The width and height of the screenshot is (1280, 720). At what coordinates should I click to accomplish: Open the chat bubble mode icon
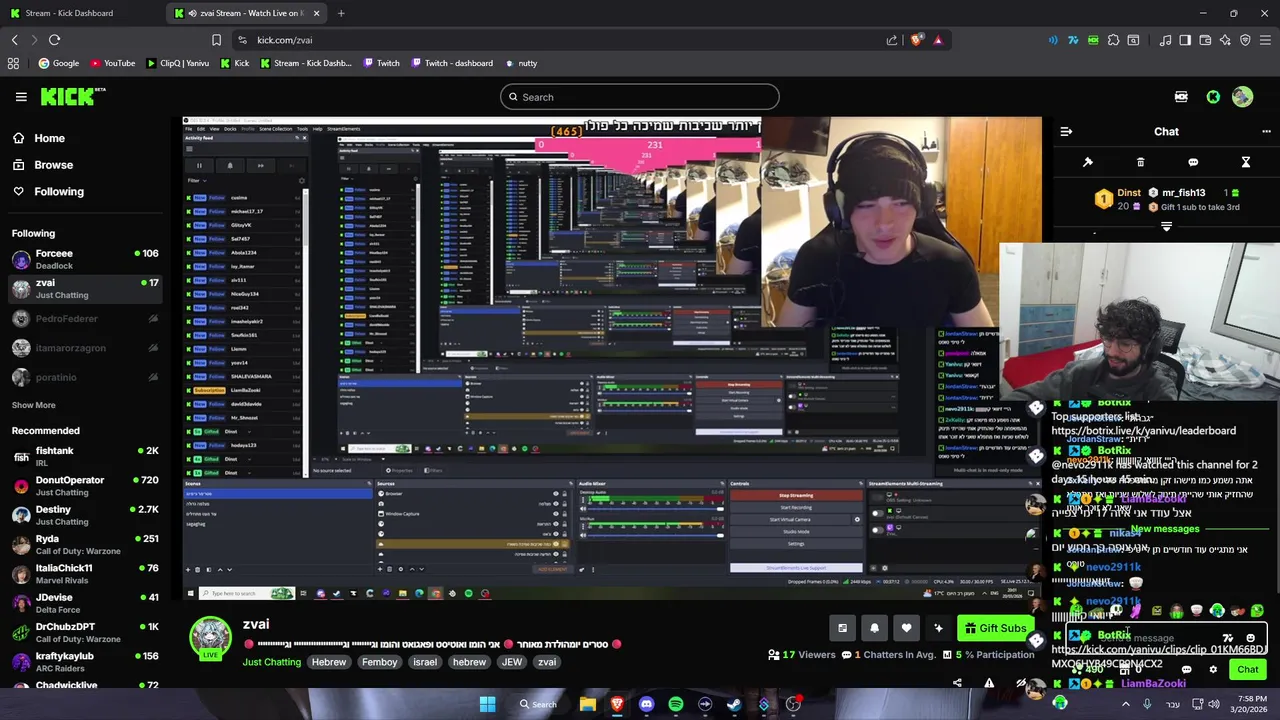(1193, 162)
